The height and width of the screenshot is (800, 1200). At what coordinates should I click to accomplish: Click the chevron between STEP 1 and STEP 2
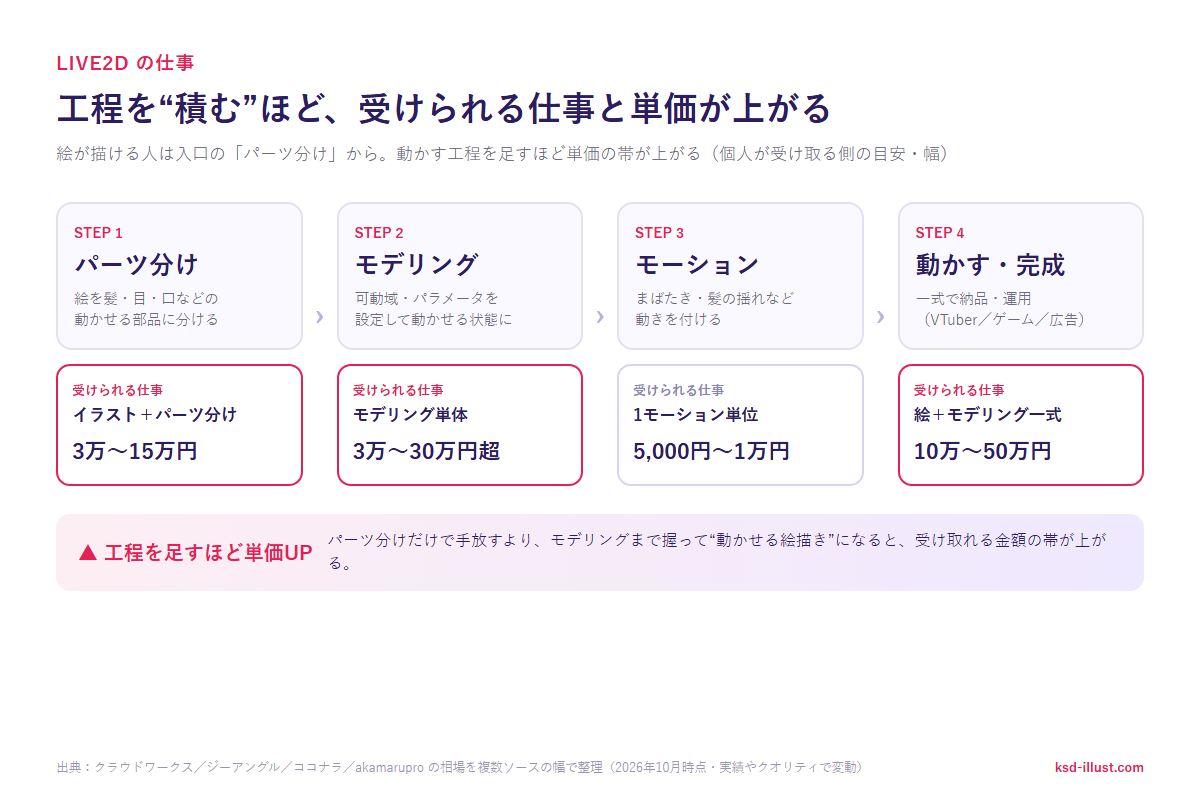coord(320,316)
